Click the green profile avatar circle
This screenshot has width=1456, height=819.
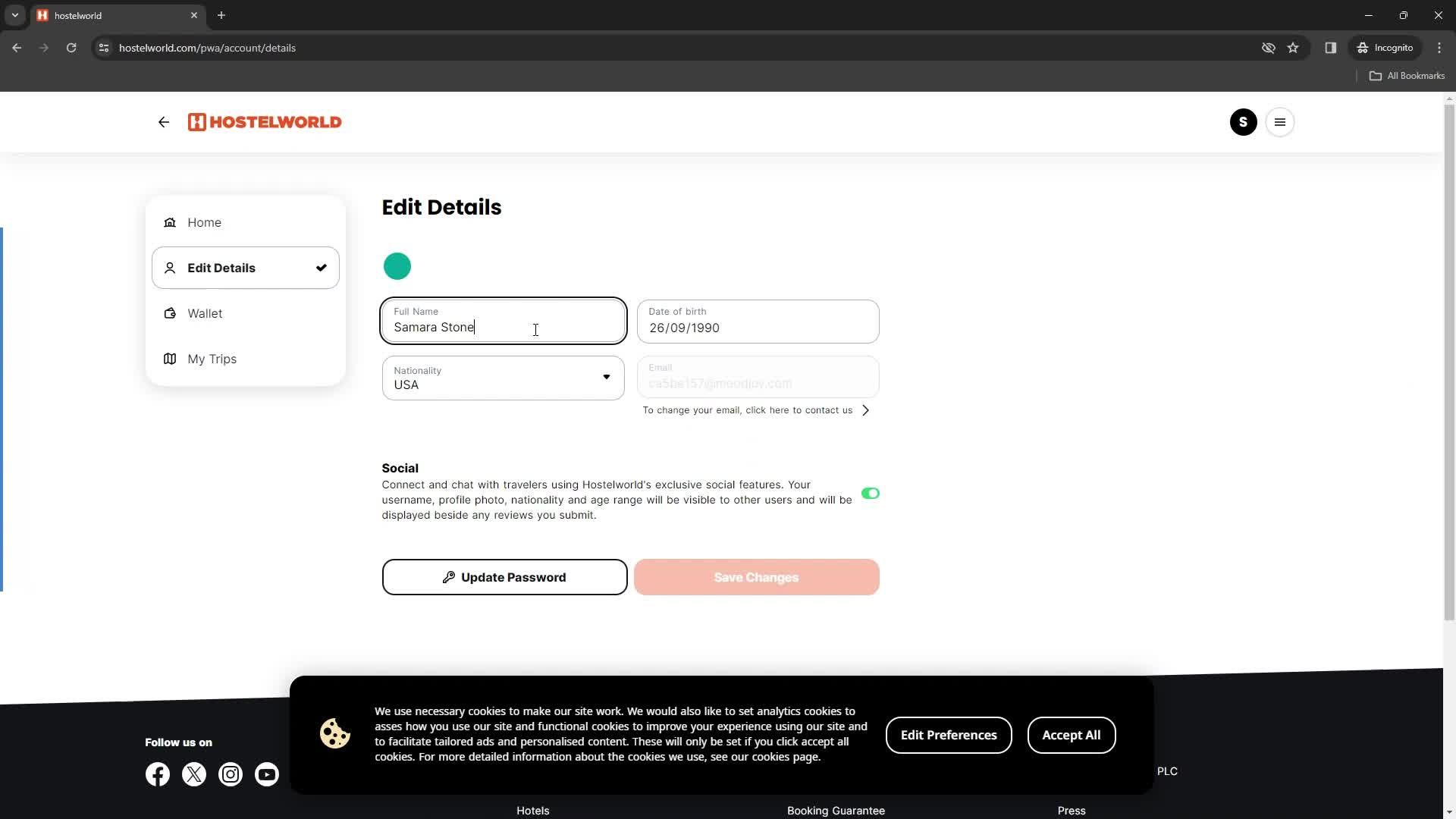click(x=397, y=265)
